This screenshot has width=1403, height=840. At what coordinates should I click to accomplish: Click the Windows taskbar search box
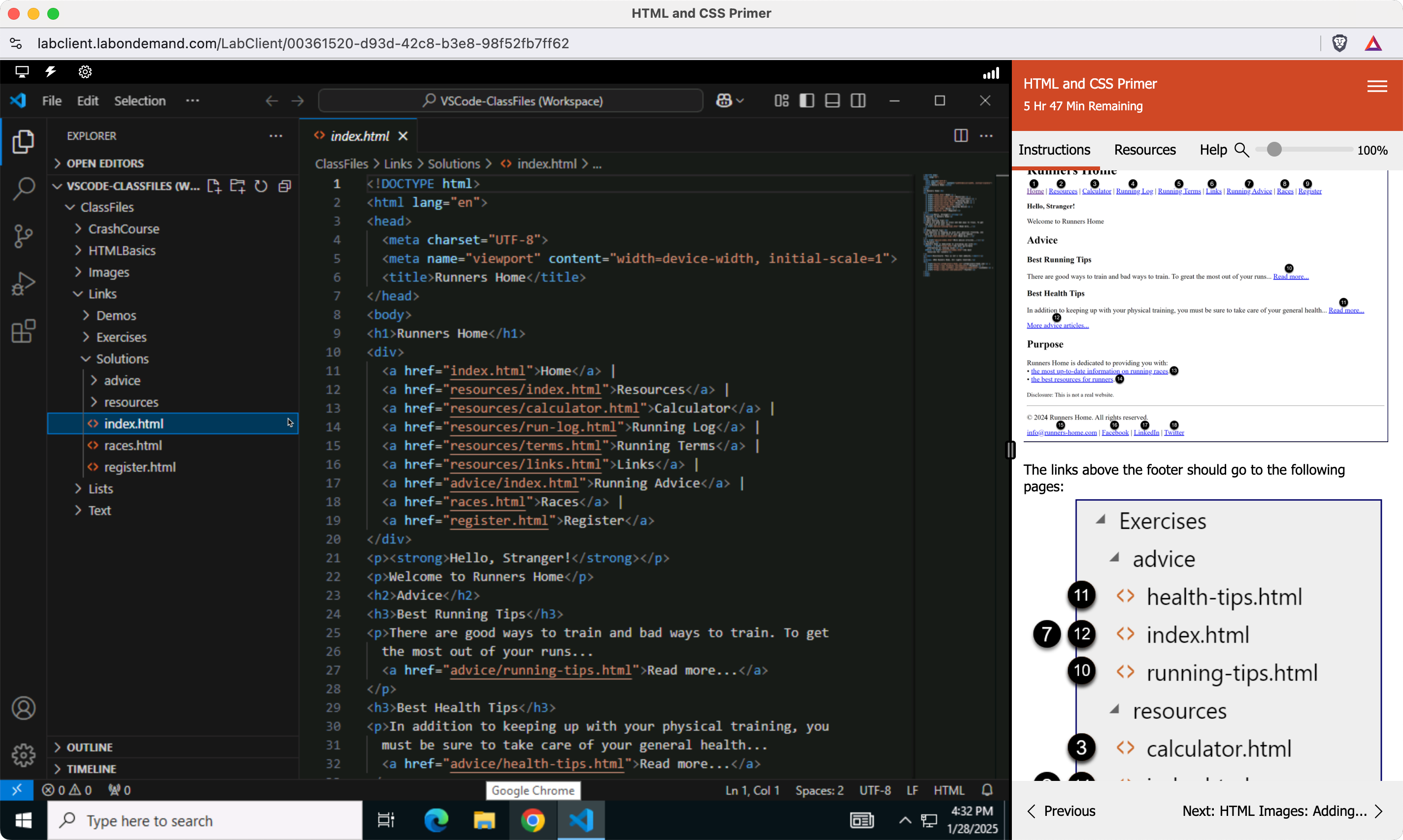click(x=205, y=821)
